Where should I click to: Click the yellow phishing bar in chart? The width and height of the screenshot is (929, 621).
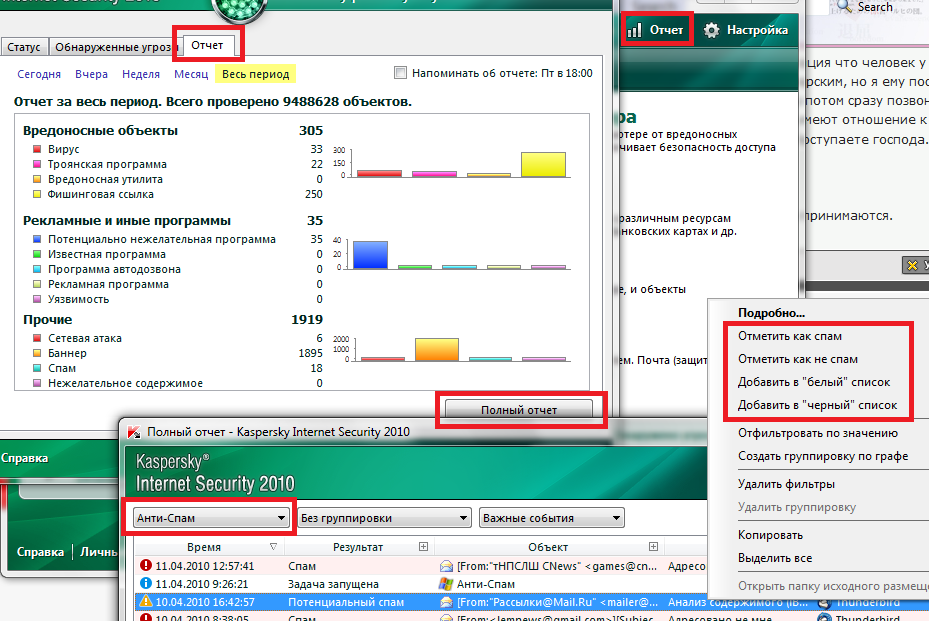543,165
